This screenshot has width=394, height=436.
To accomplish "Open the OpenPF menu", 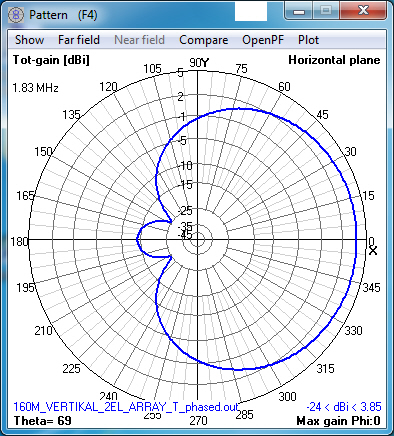I will pyautogui.click(x=263, y=40).
